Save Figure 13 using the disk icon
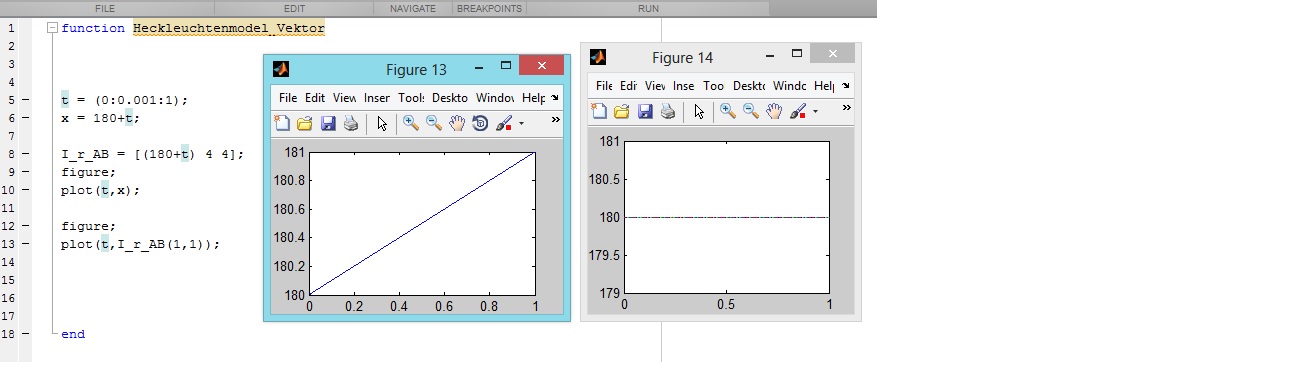Image resolution: width=1304 pixels, height=365 pixels. [x=328, y=124]
